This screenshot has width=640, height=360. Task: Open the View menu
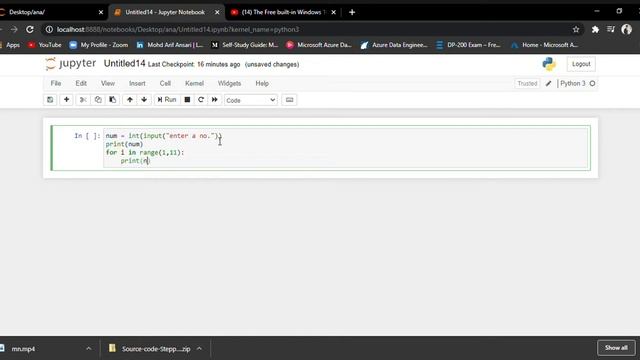[108, 83]
